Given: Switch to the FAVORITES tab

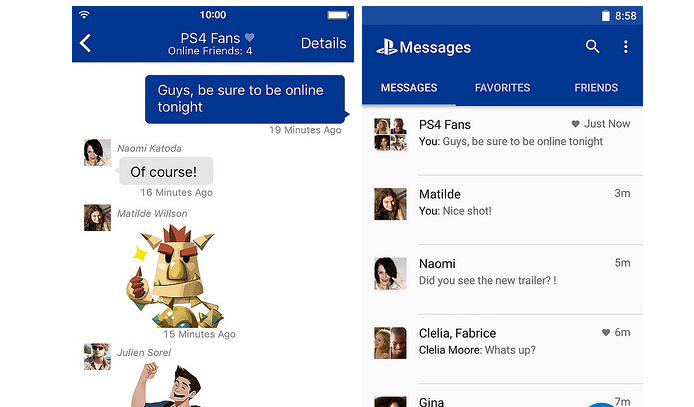Looking at the screenshot, I should [x=502, y=88].
